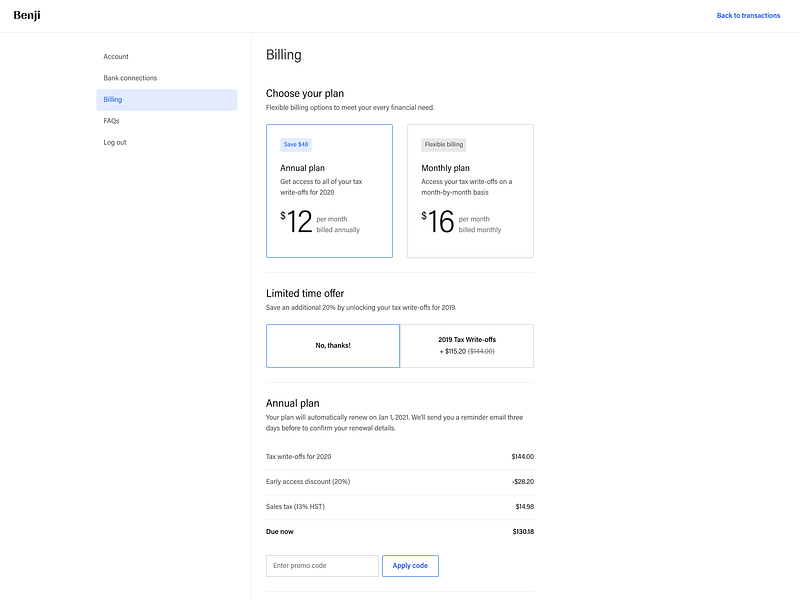Go back to transactions
Screen dimensions: 800x600
click(x=748, y=16)
